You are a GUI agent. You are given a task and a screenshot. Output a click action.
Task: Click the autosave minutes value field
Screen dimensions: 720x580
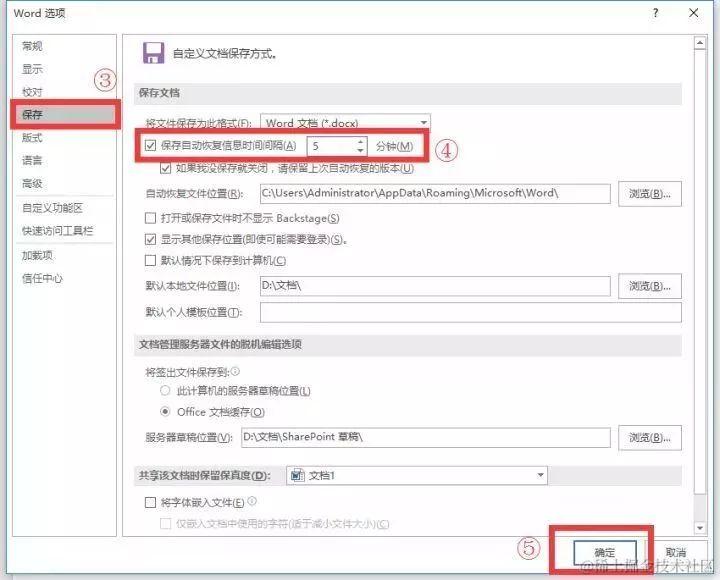click(332, 146)
